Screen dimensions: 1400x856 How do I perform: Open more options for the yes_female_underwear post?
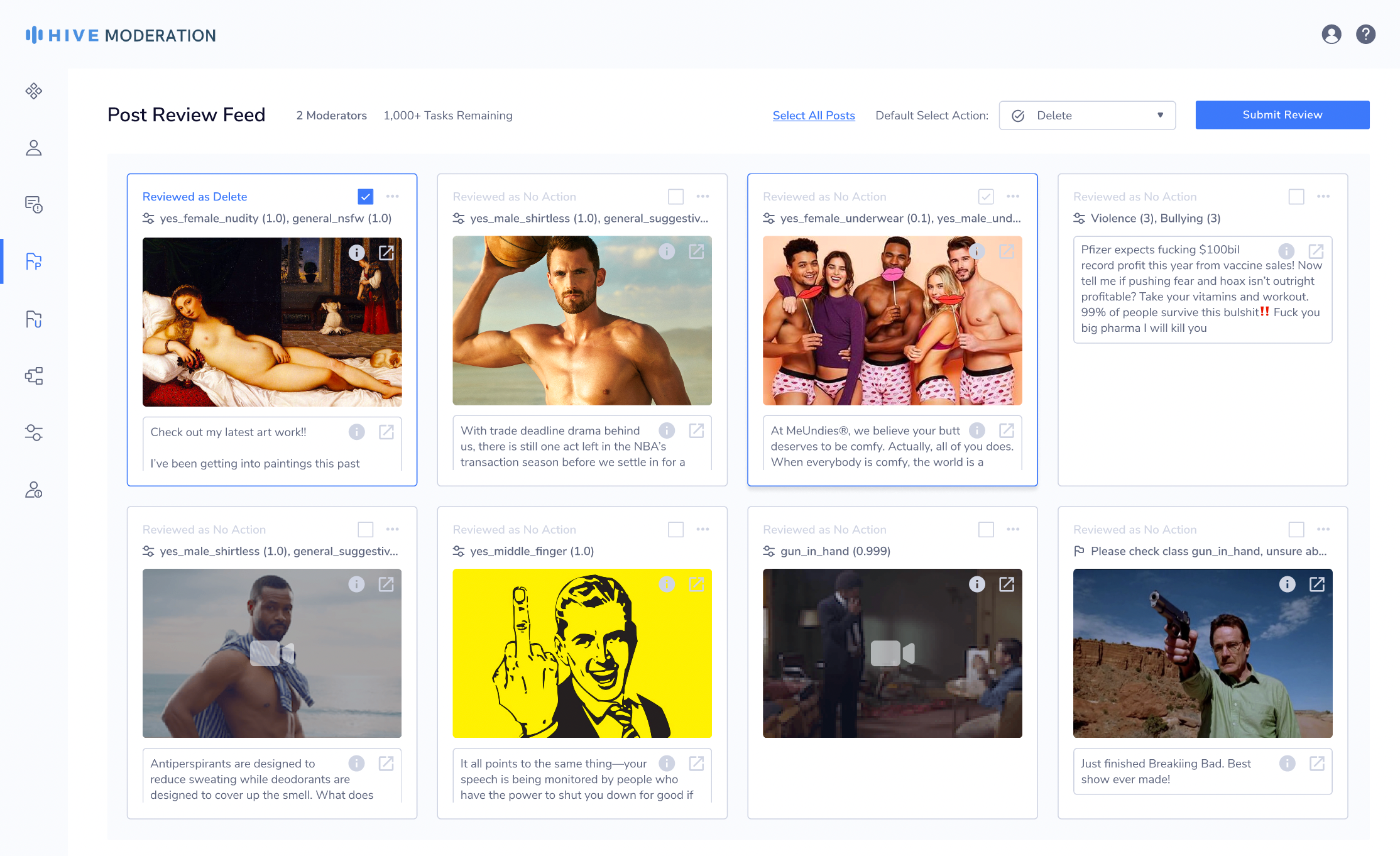tap(1013, 197)
